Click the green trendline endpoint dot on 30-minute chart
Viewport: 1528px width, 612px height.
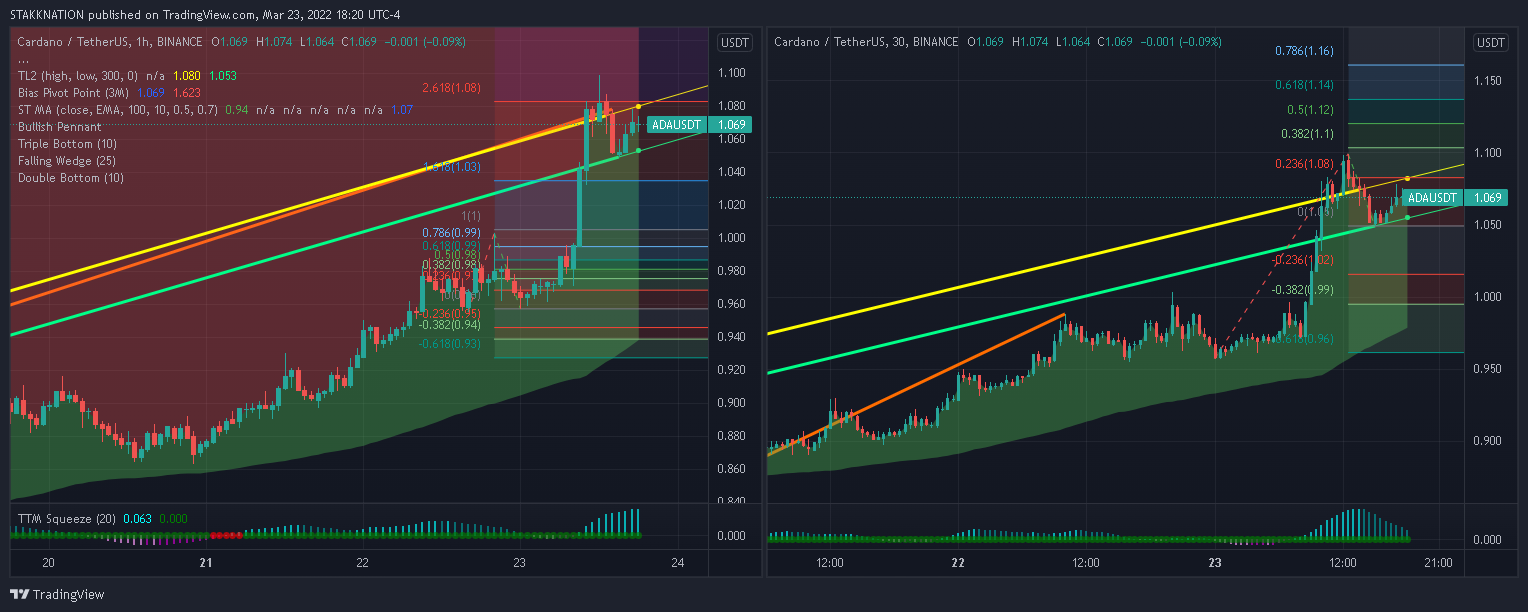1407,217
